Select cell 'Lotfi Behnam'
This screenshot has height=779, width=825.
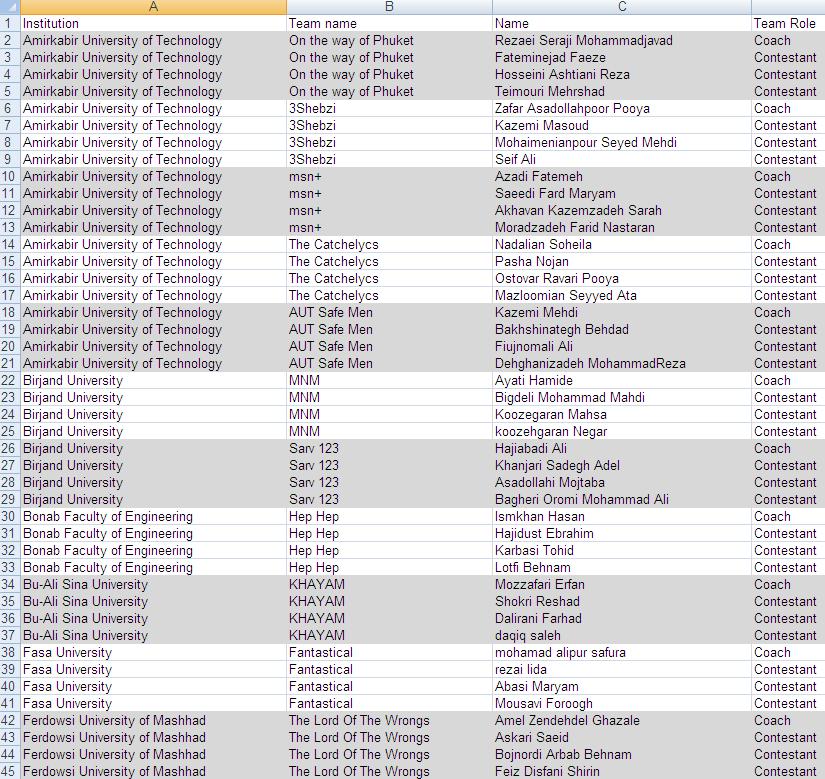[x=622, y=568]
